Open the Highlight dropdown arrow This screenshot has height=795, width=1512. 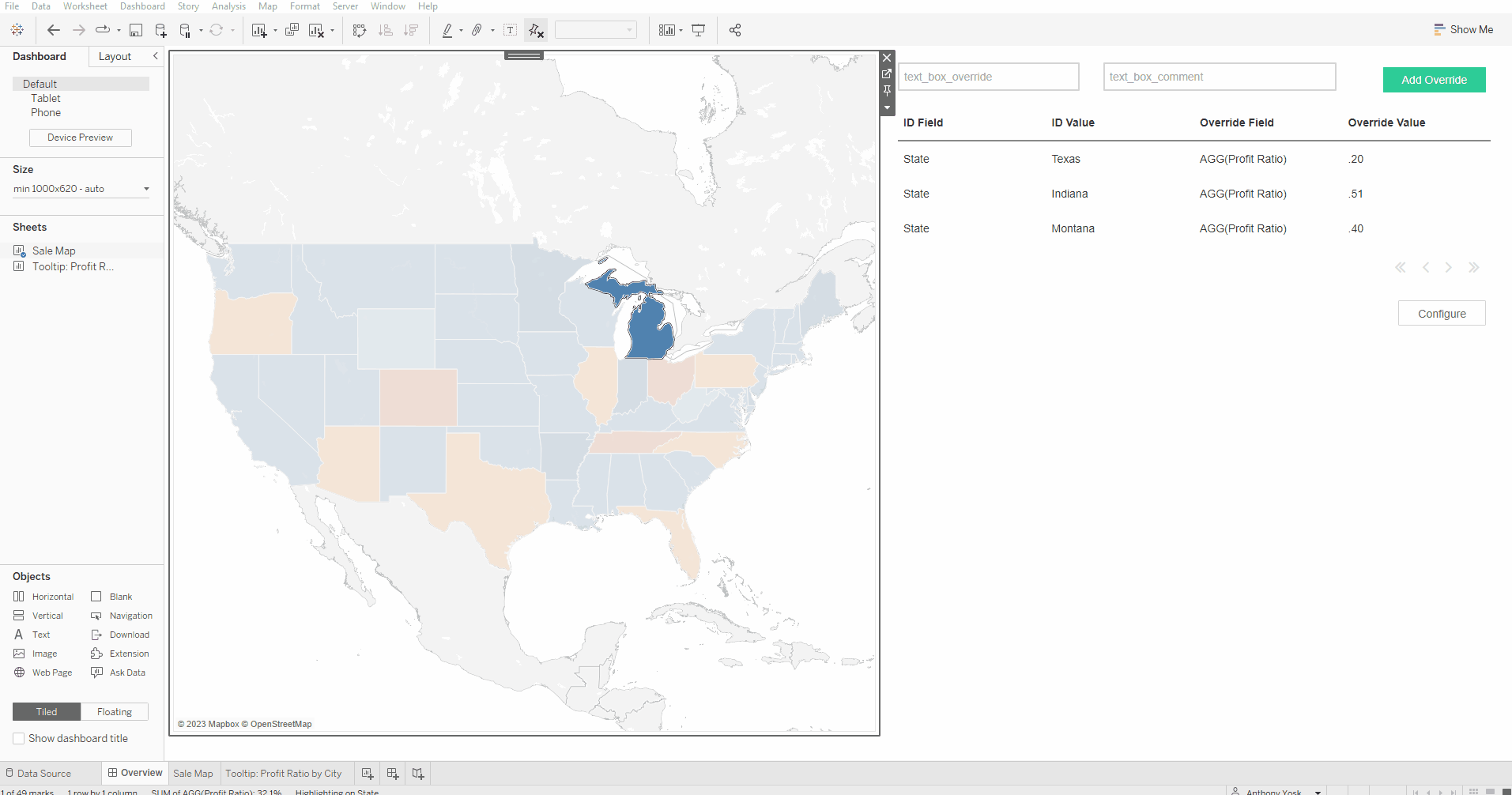pos(461,31)
